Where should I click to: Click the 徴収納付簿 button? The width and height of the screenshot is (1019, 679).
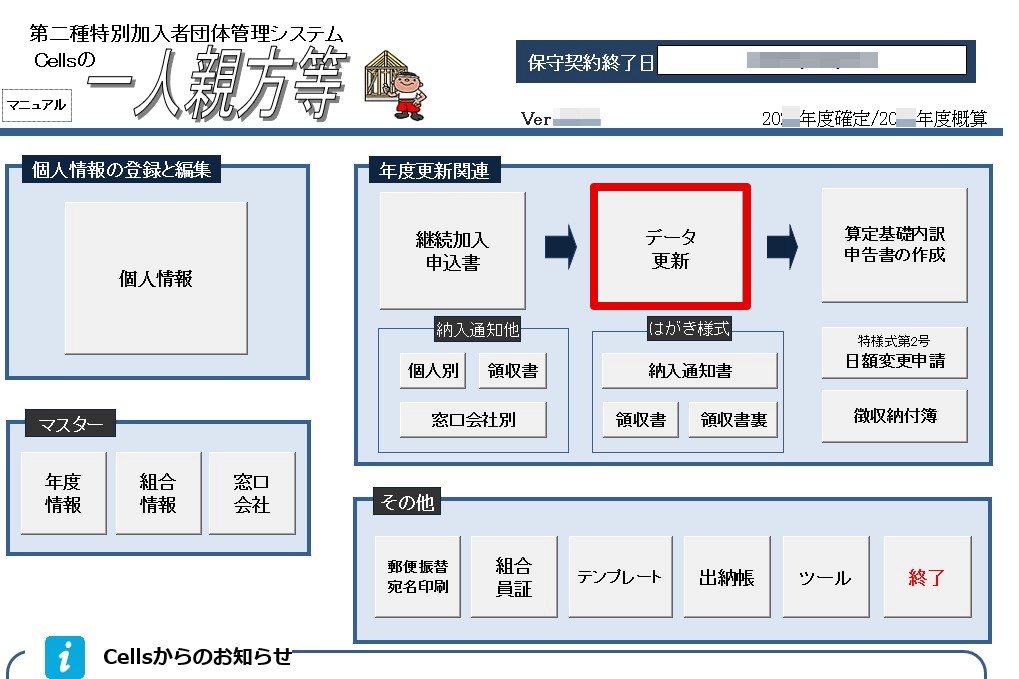point(893,417)
